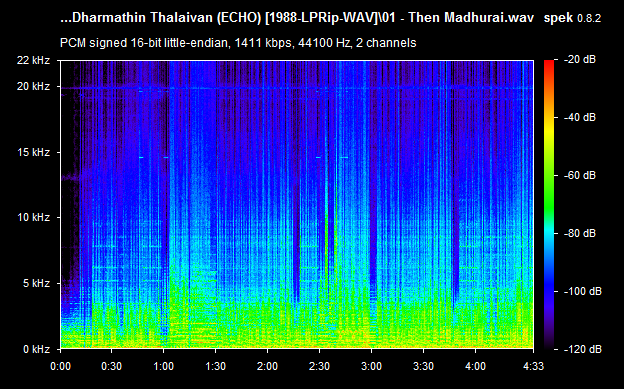Viewport: 624px width, 389px height.
Task: Click the 4:33 end time label
Action: [533, 366]
